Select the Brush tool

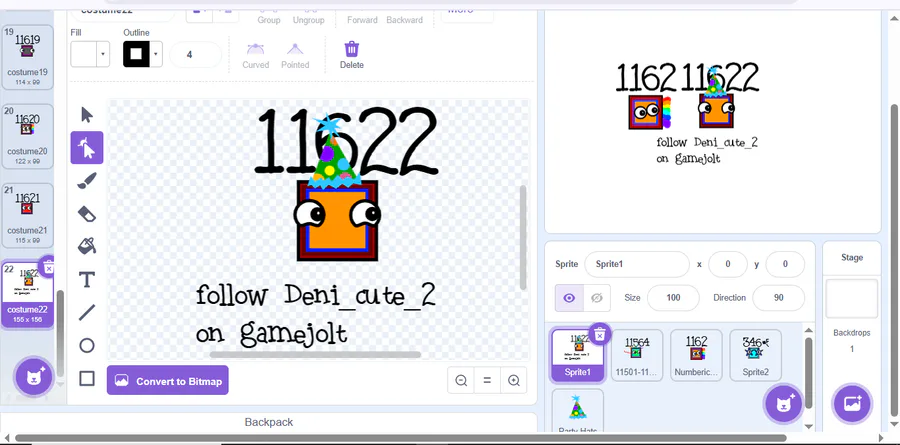[x=87, y=181]
